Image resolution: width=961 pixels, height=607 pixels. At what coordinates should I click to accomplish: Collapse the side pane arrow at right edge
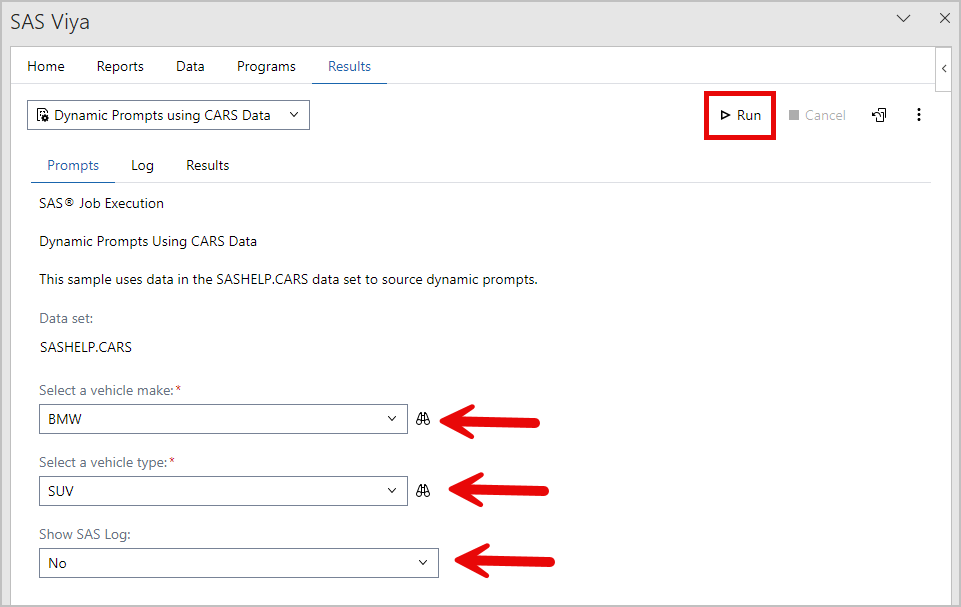(944, 69)
